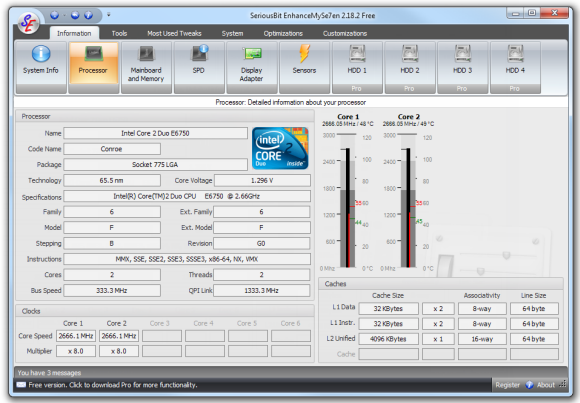
Task: Open the HDD 1 drive icon
Action: click(x=357, y=67)
